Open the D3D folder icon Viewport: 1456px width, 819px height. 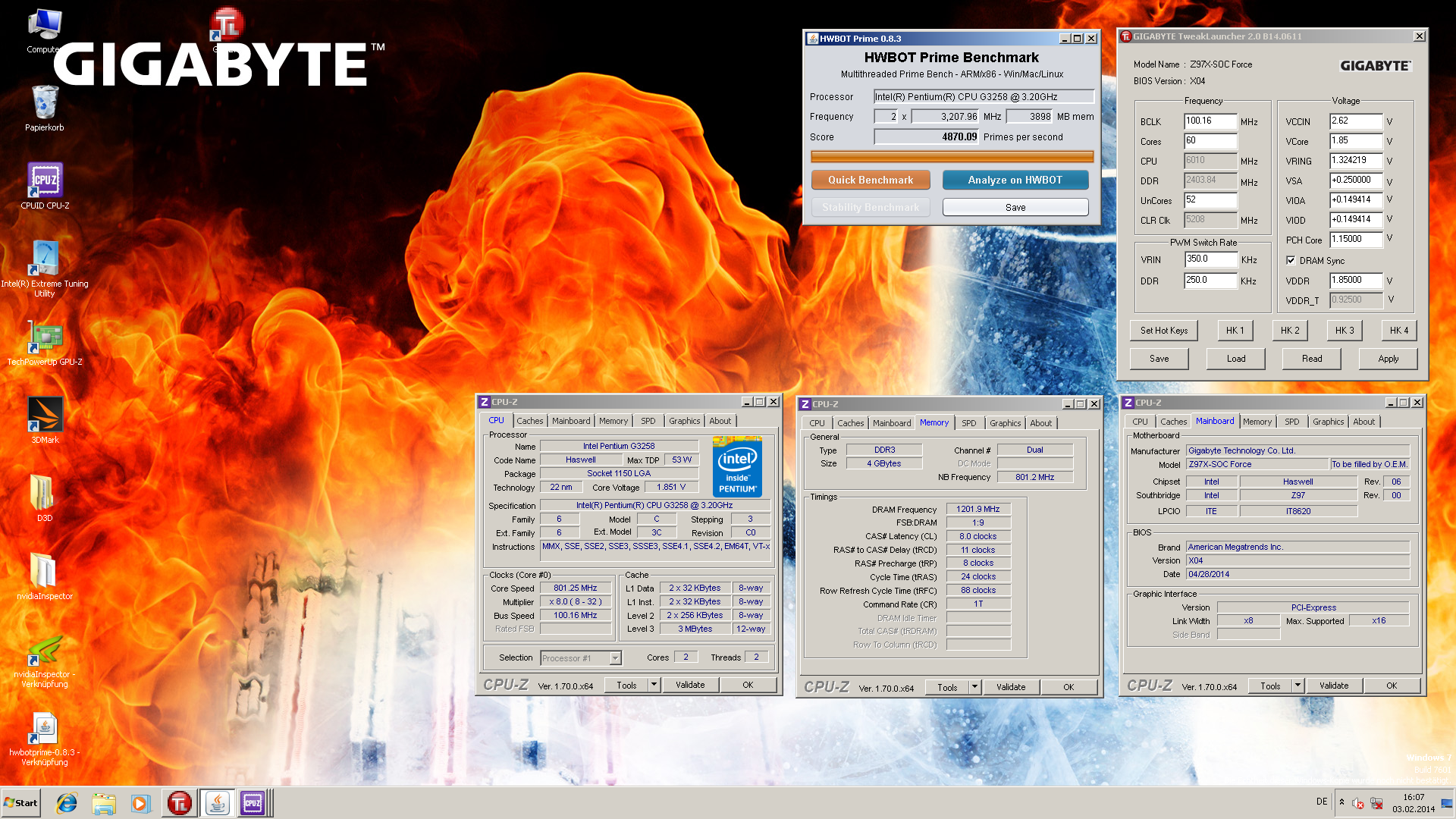click(44, 498)
